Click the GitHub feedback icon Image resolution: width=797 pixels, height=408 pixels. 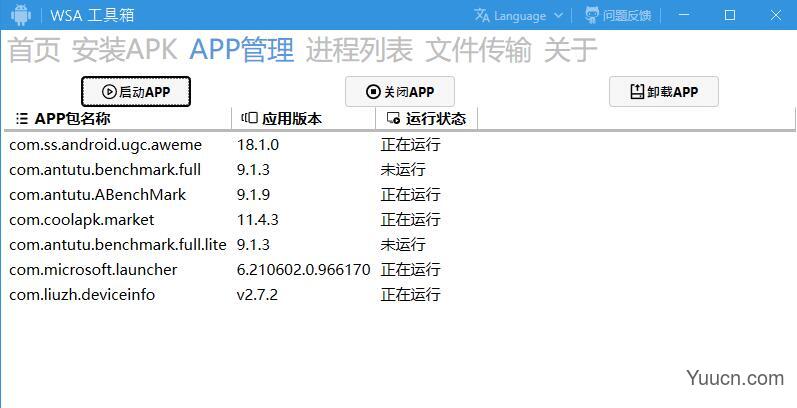[592, 15]
